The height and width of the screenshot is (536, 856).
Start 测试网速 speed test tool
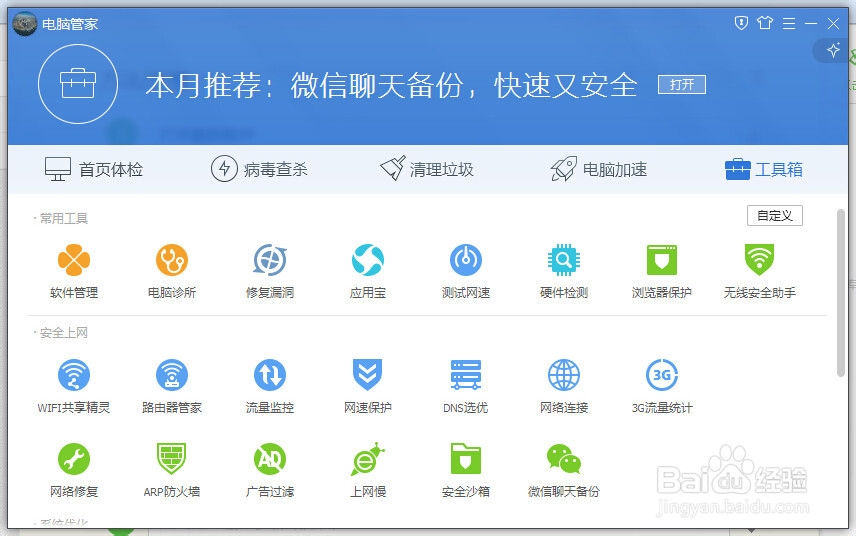pyautogui.click(x=466, y=271)
